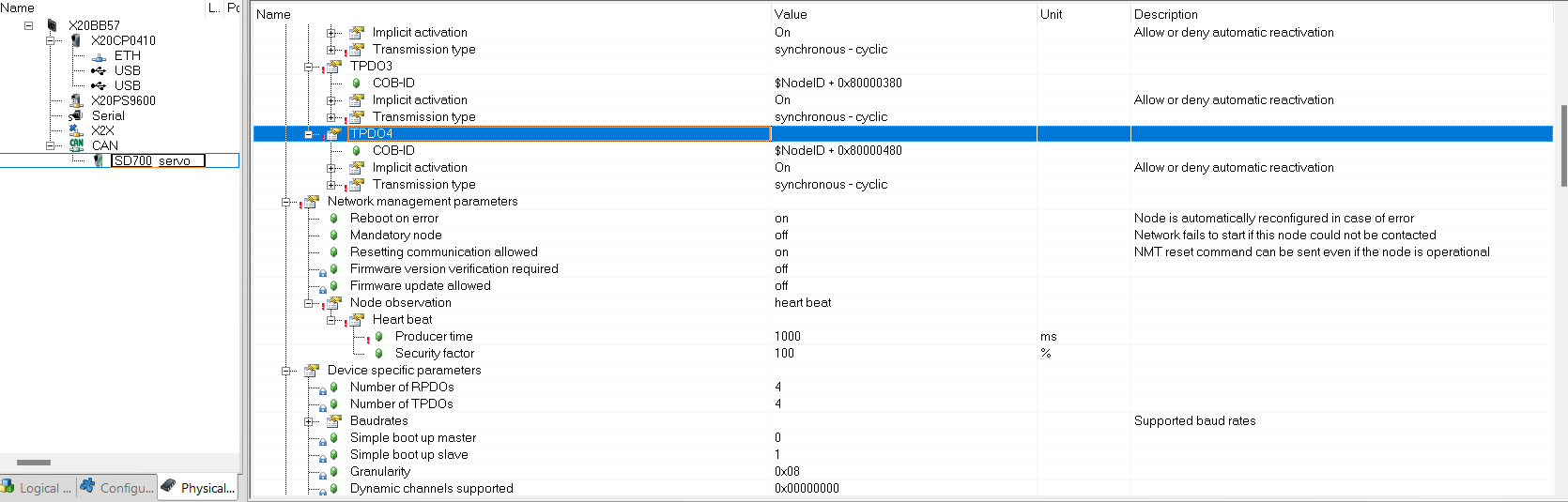The image size is (1568, 502).
Task: Collapse the Heart beat node
Action: point(331,320)
